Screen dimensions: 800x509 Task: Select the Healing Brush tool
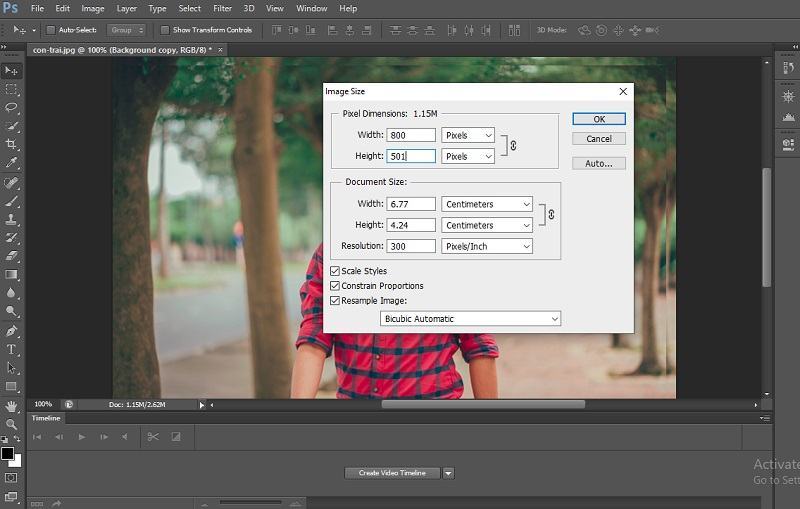pos(11,183)
